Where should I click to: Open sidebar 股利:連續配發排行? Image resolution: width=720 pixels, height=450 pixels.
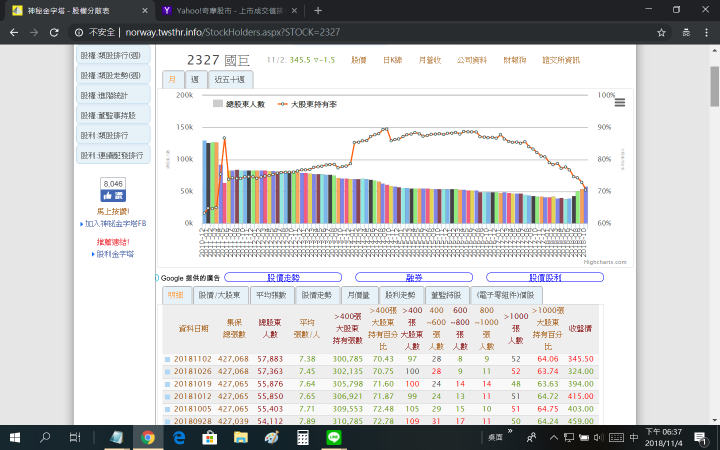tap(112, 155)
